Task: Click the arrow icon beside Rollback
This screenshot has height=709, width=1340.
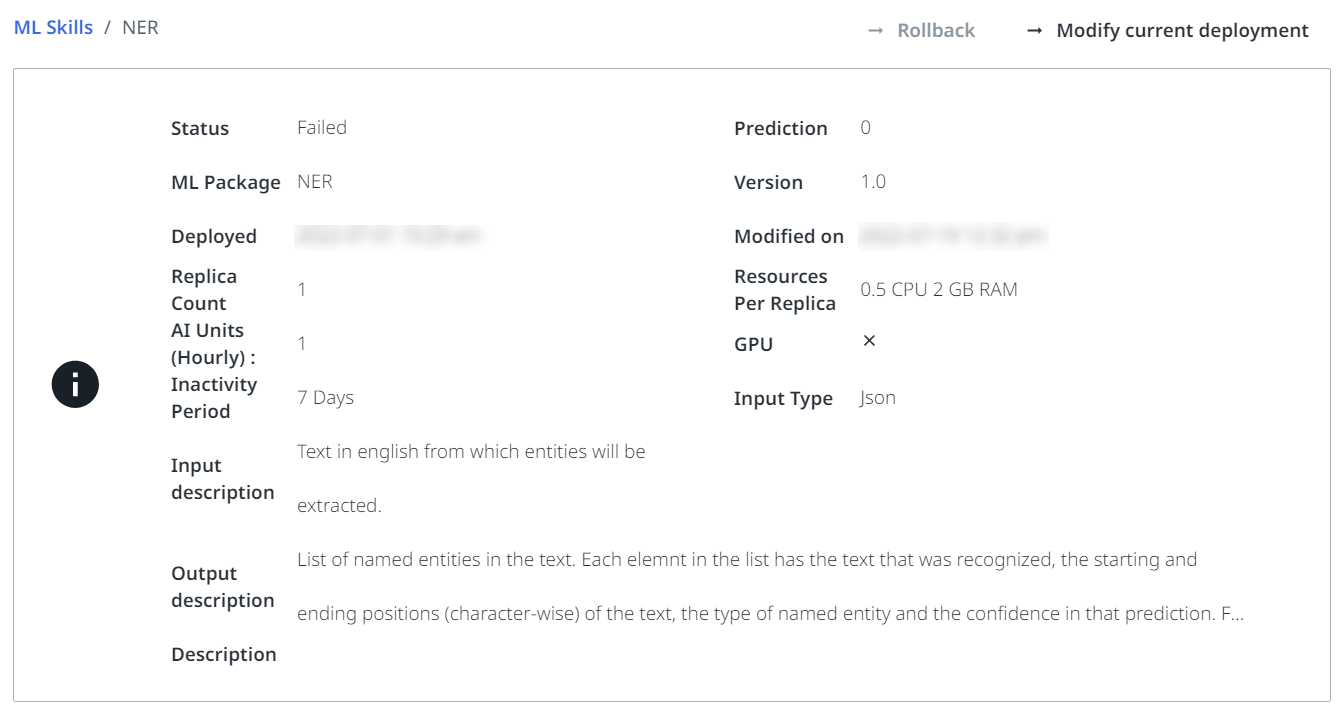Action: click(x=875, y=31)
